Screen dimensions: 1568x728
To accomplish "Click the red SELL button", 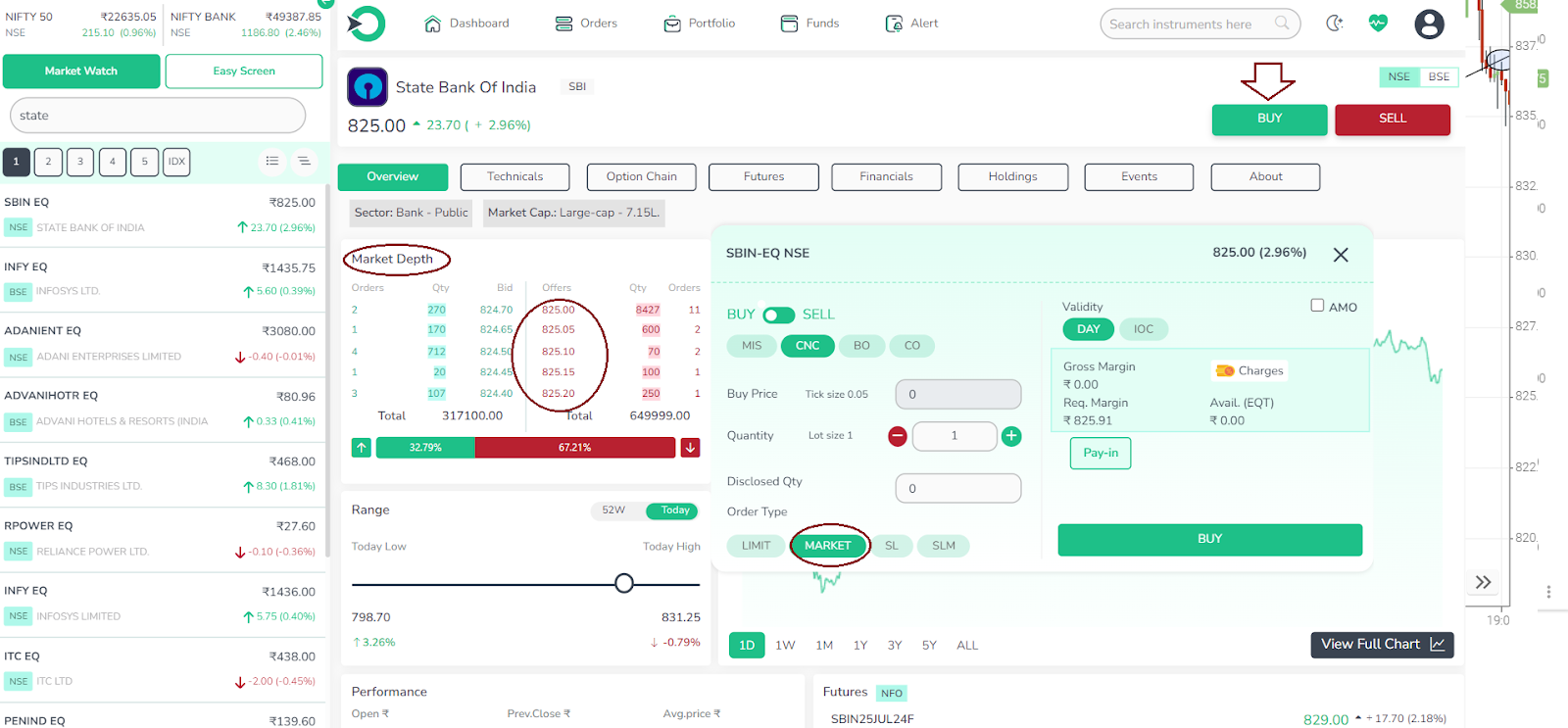I will click(1393, 119).
